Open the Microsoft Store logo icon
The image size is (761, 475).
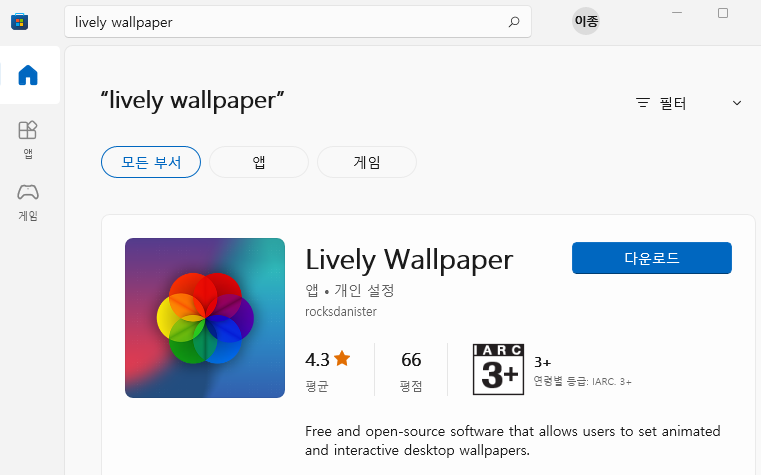(x=19, y=21)
